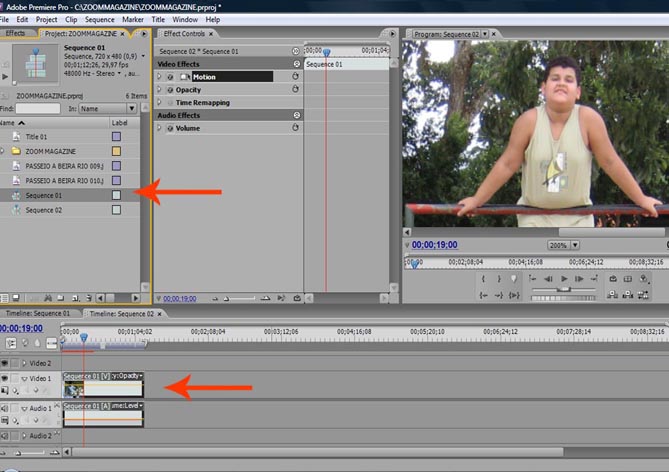The width and height of the screenshot is (669, 472).
Task: Hide the Video 1 track output
Action: click(6, 379)
